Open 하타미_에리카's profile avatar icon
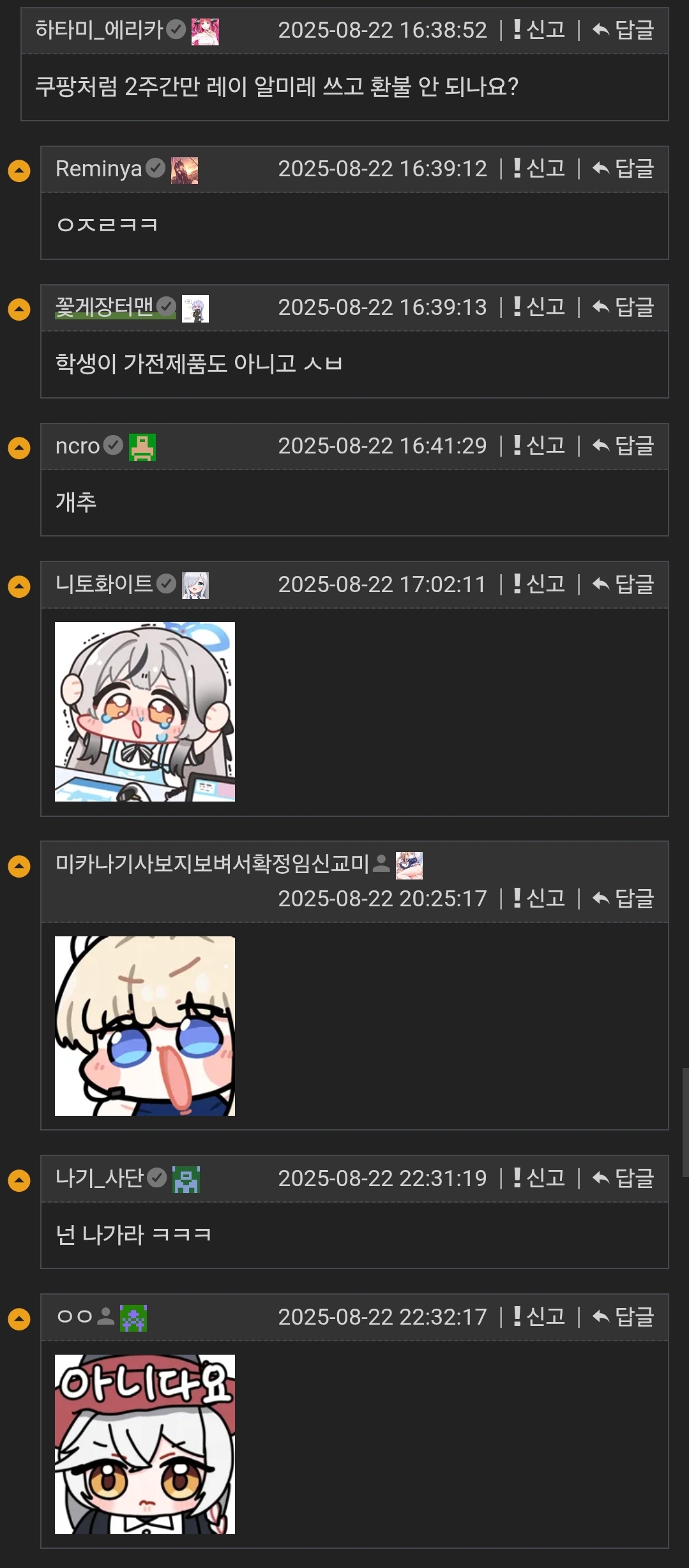The width and height of the screenshot is (689, 1568). click(205, 31)
